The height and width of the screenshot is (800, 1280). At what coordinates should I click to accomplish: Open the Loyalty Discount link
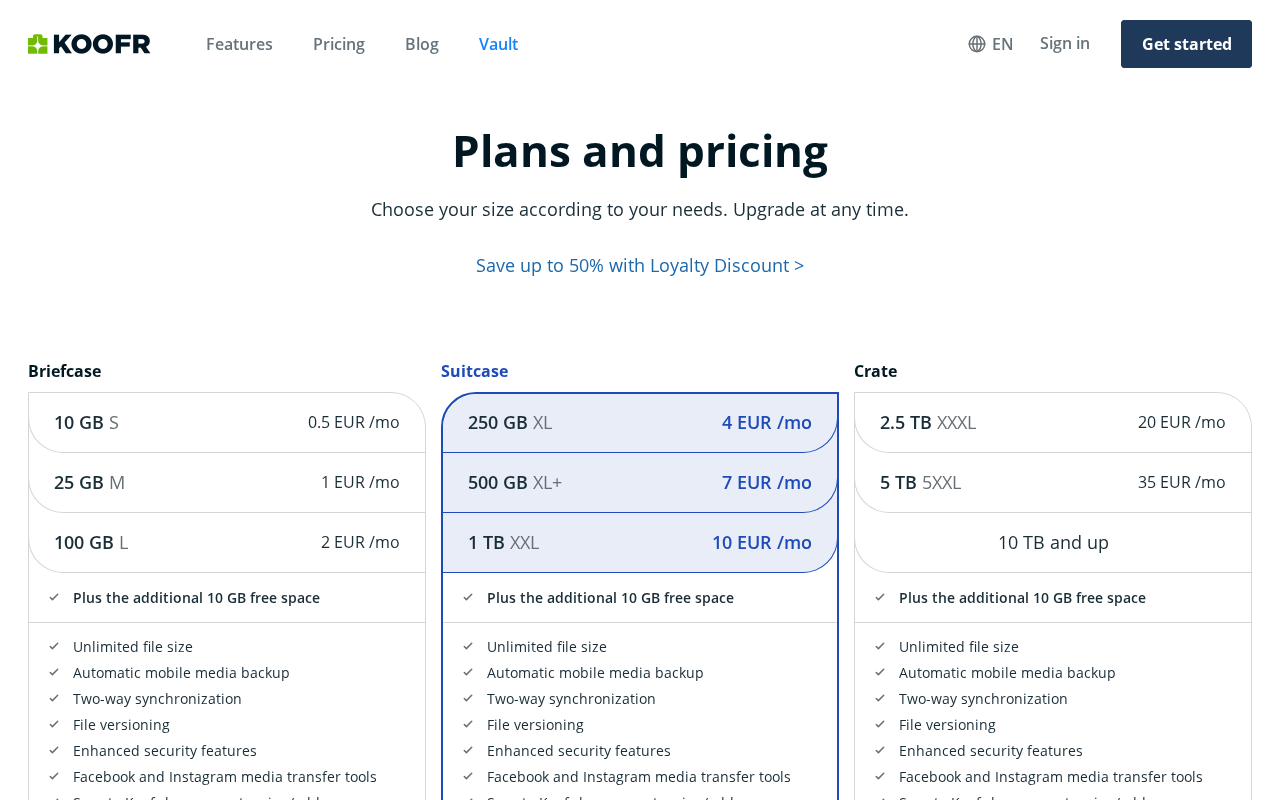point(640,265)
